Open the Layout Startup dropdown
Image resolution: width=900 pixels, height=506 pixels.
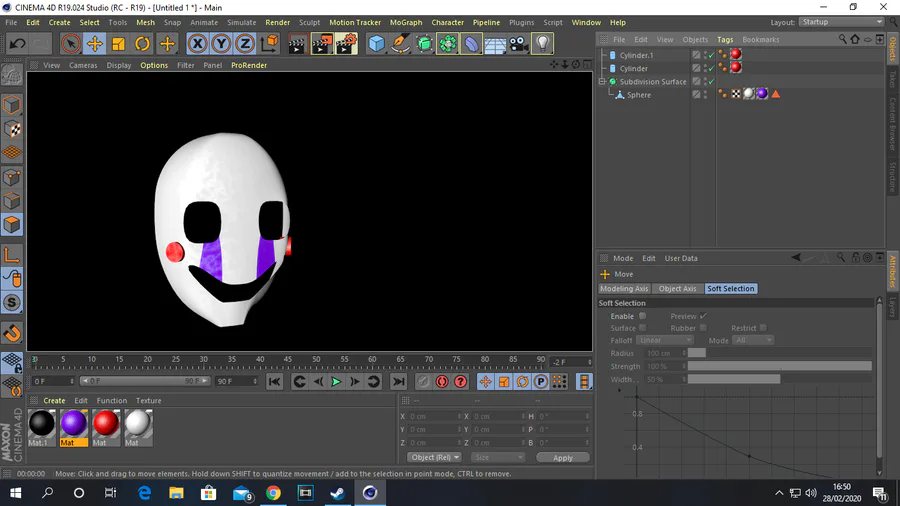(x=841, y=22)
